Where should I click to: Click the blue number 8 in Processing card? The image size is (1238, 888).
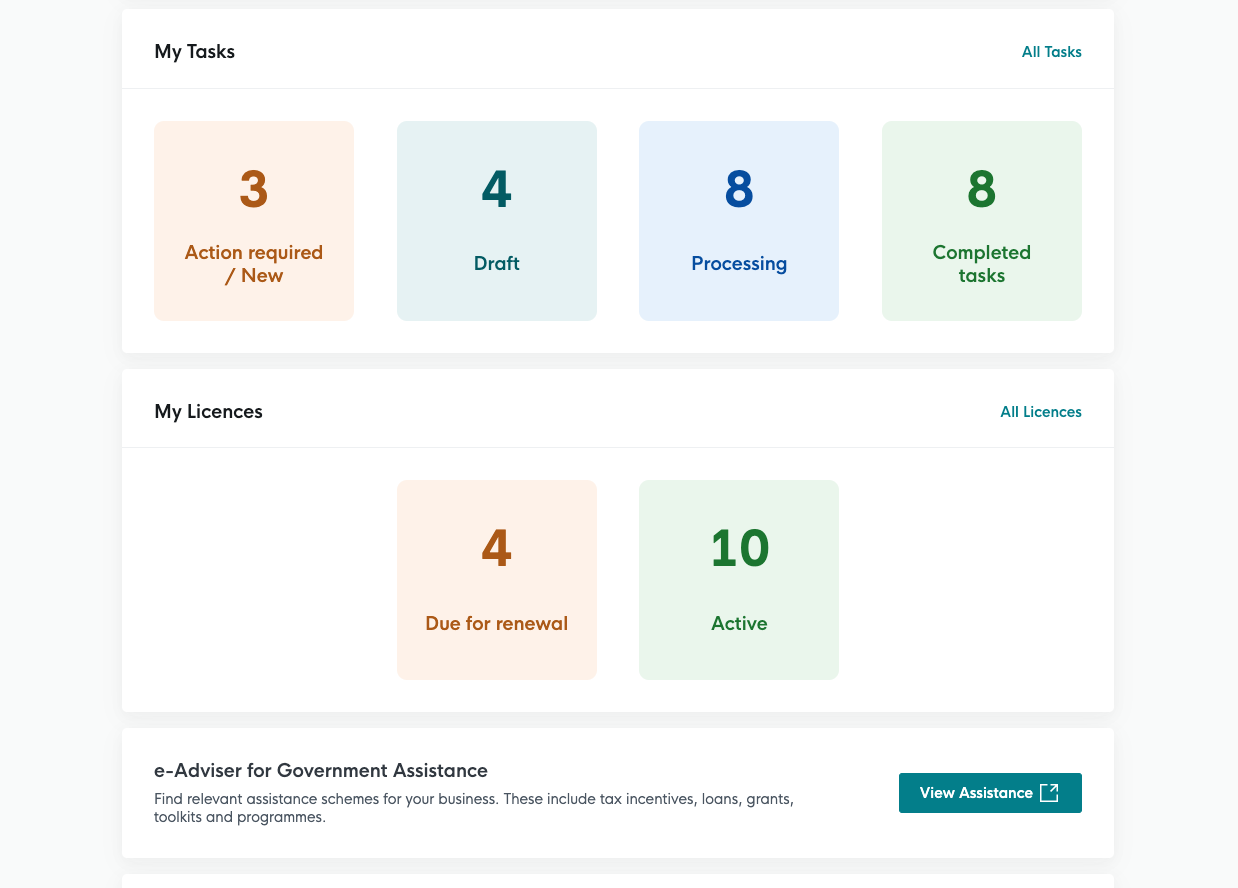point(739,190)
